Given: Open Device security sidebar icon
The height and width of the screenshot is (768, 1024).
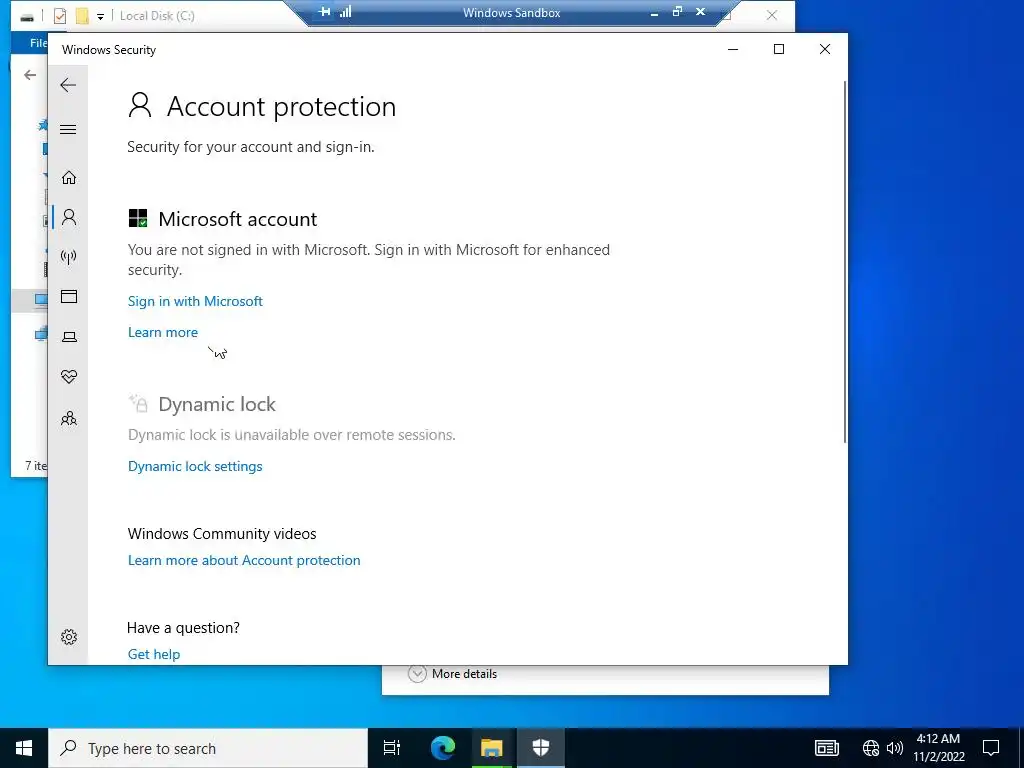Looking at the screenshot, I should [x=69, y=337].
